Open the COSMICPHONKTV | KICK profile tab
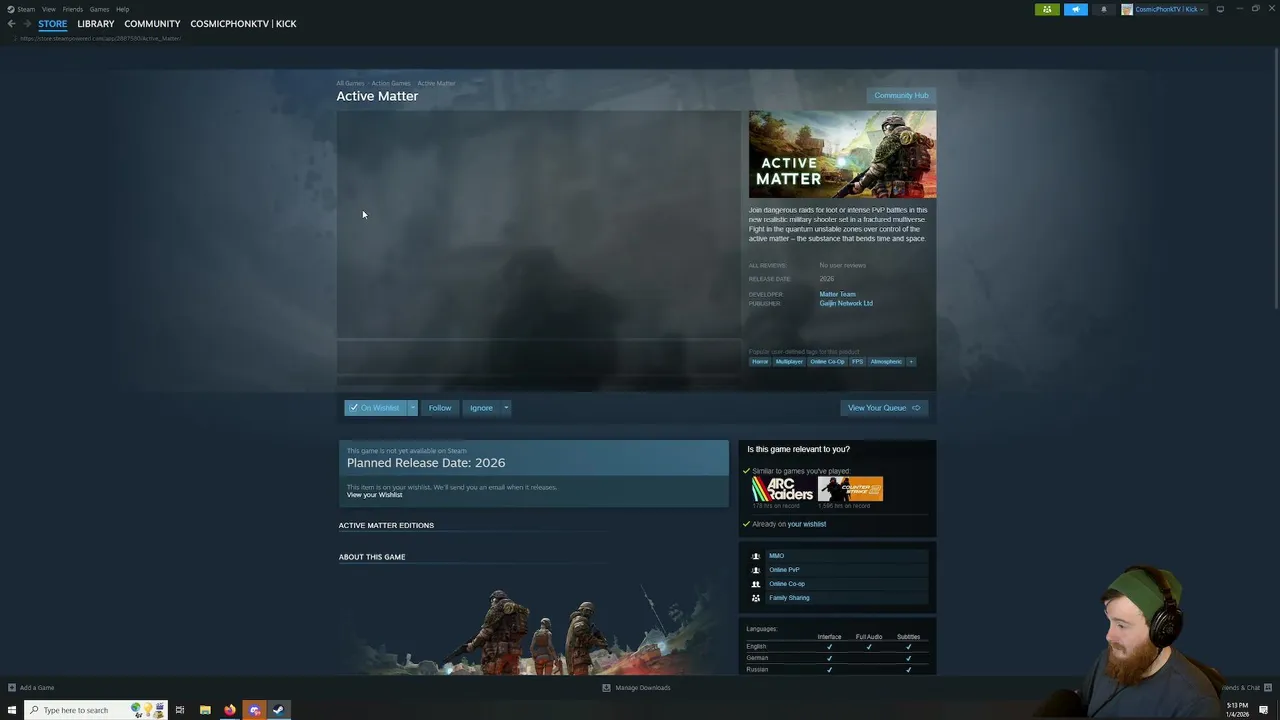The width and height of the screenshot is (1280, 720). tap(243, 24)
